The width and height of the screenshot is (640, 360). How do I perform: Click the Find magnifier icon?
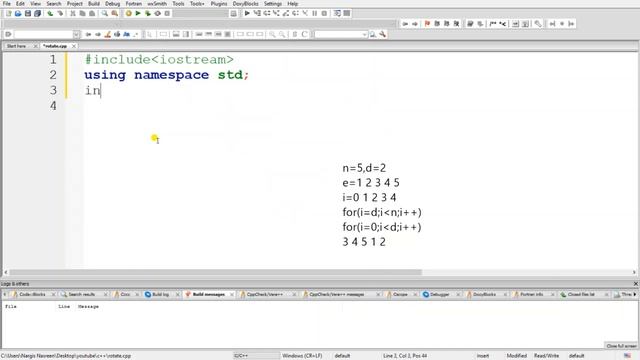point(105,13)
